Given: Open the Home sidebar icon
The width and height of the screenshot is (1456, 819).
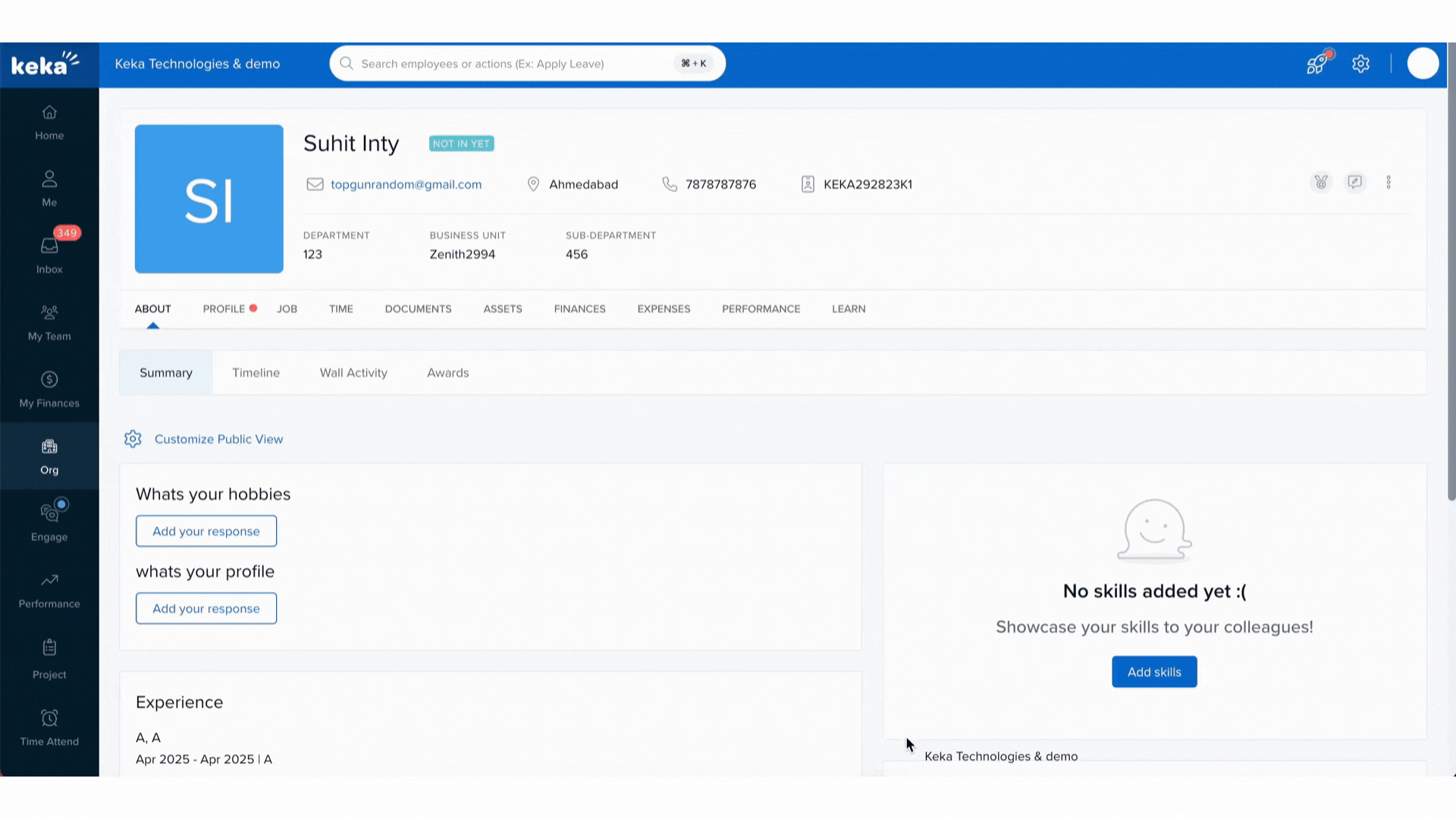Looking at the screenshot, I should [49, 122].
